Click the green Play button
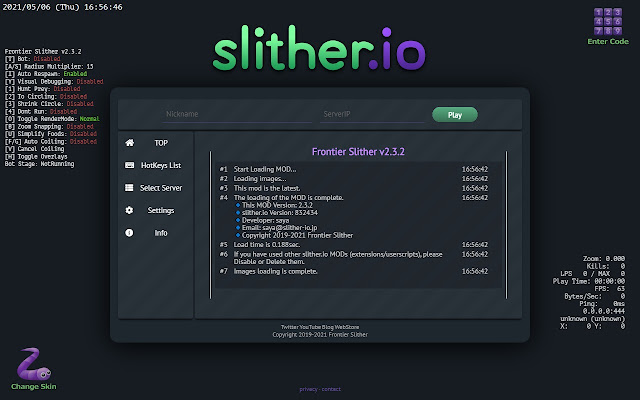The height and width of the screenshot is (400, 640). pos(455,115)
